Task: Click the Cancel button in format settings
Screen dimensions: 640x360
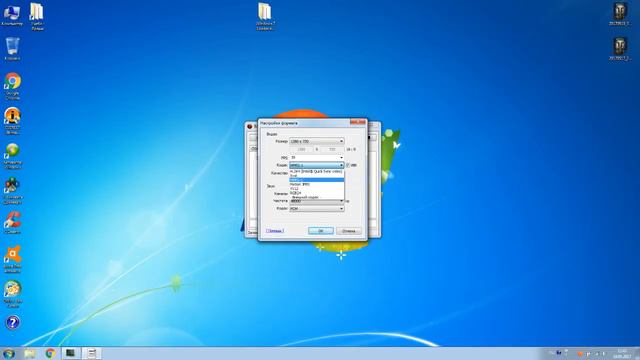Action: coord(349,231)
